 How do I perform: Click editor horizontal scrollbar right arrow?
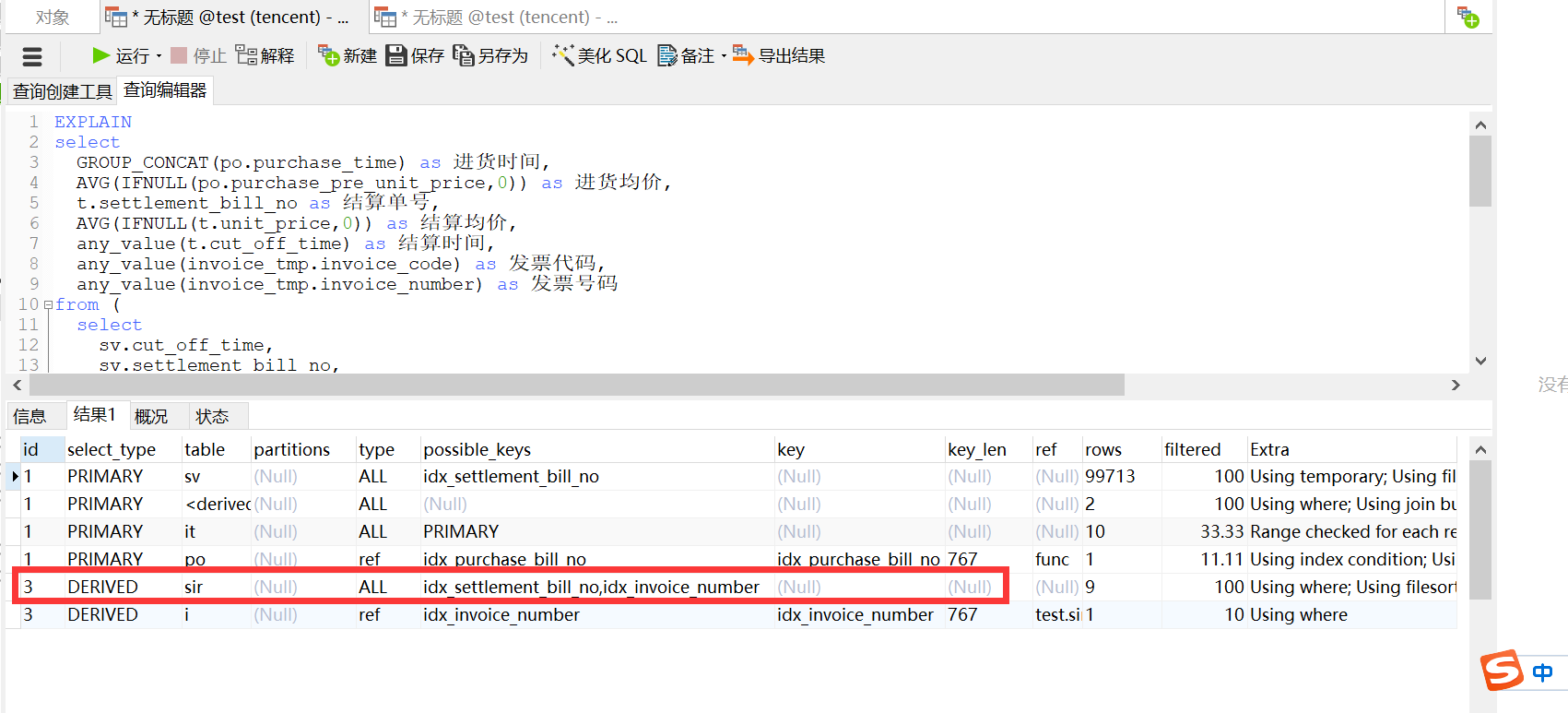click(x=1456, y=385)
